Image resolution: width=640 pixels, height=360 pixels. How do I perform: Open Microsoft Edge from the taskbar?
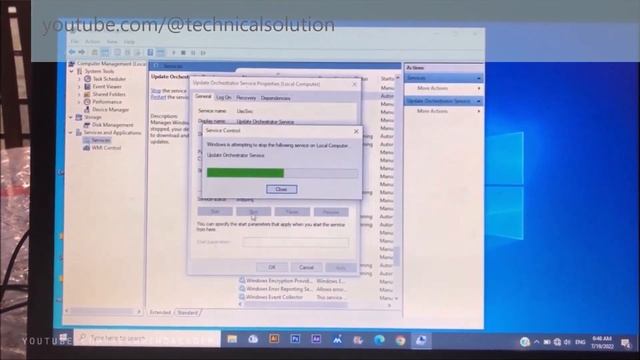pyautogui.click(x=379, y=340)
